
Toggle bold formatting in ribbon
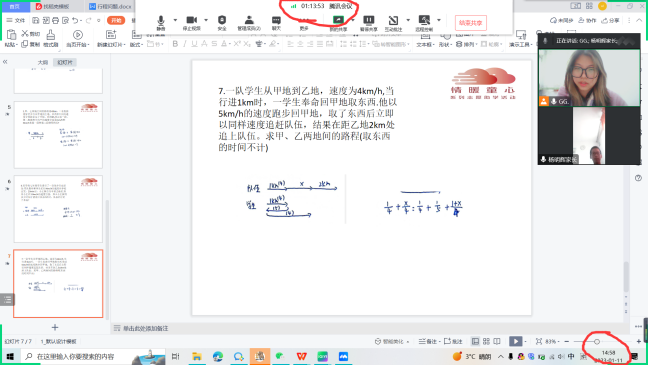[x=175, y=43]
